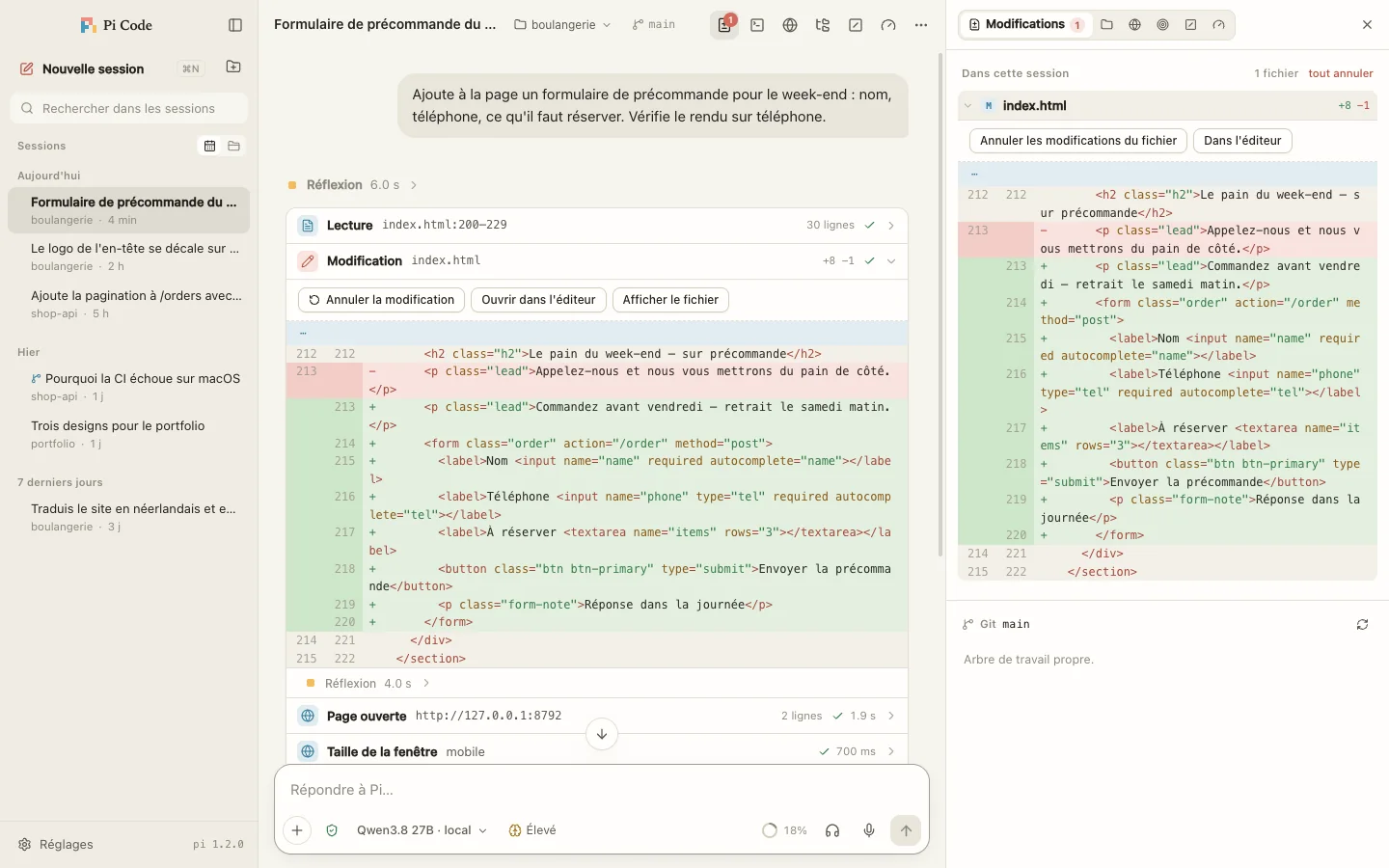This screenshot has height=868, width=1389.
Task: Click the plus attach button in the composer
Action: pos(297,830)
